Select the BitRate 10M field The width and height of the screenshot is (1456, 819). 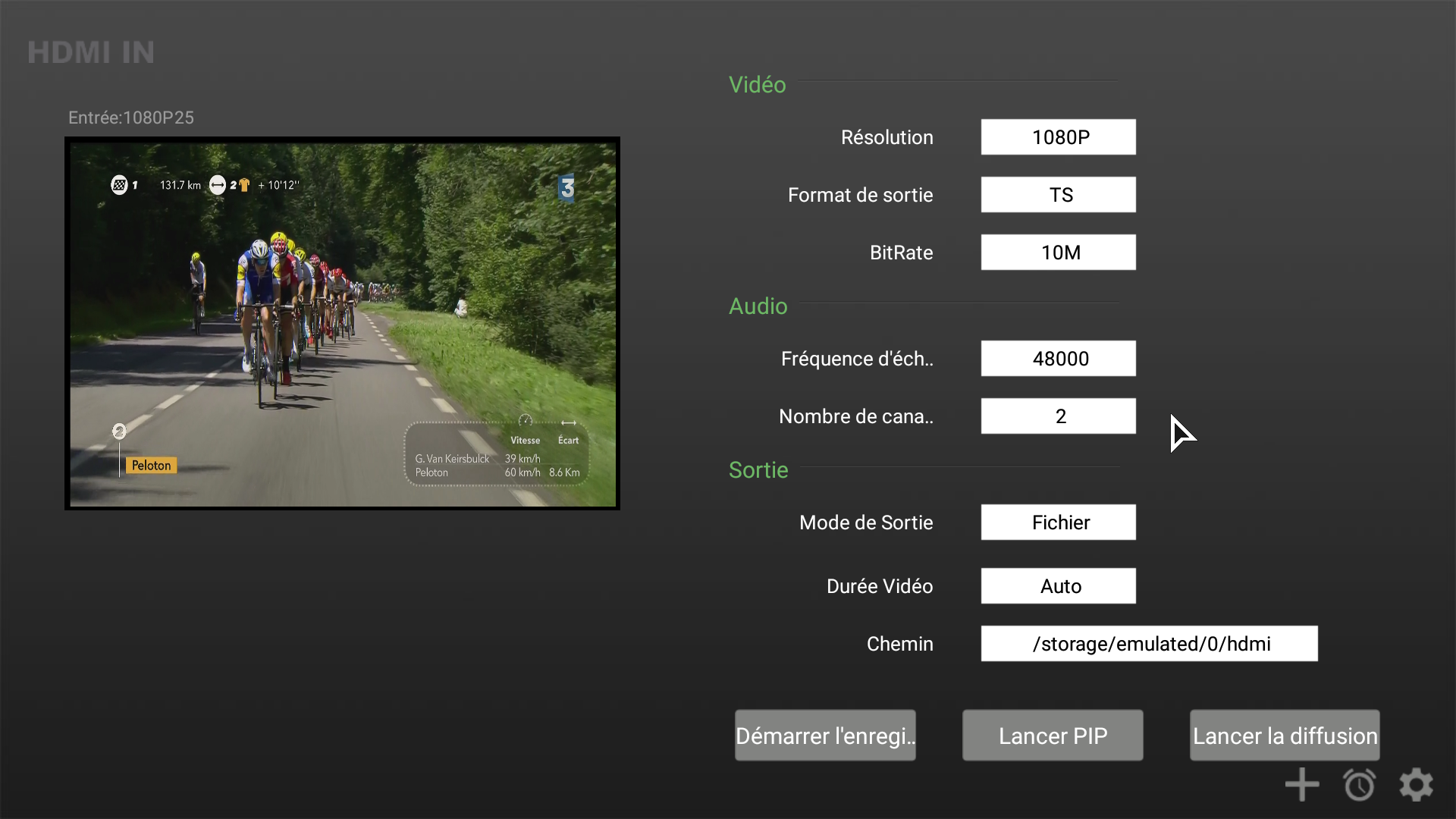point(1058,253)
